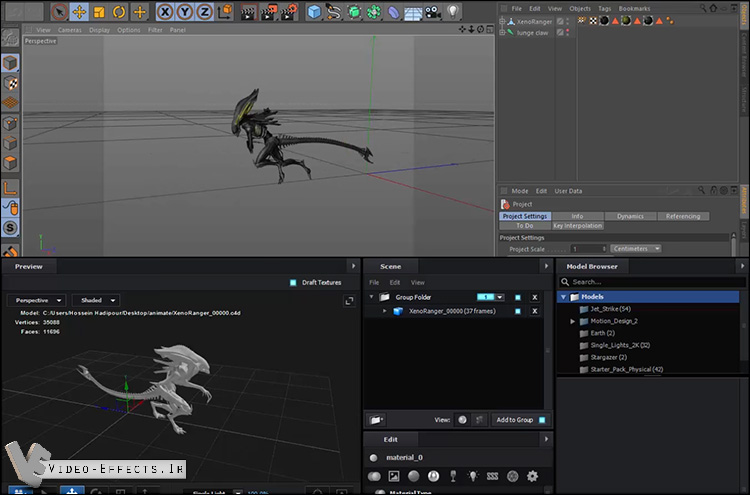This screenshot has height=495, width=750.
Task: Select the Live Selection arrow tool
Action: pyautogui.click(x=59, y=12)
